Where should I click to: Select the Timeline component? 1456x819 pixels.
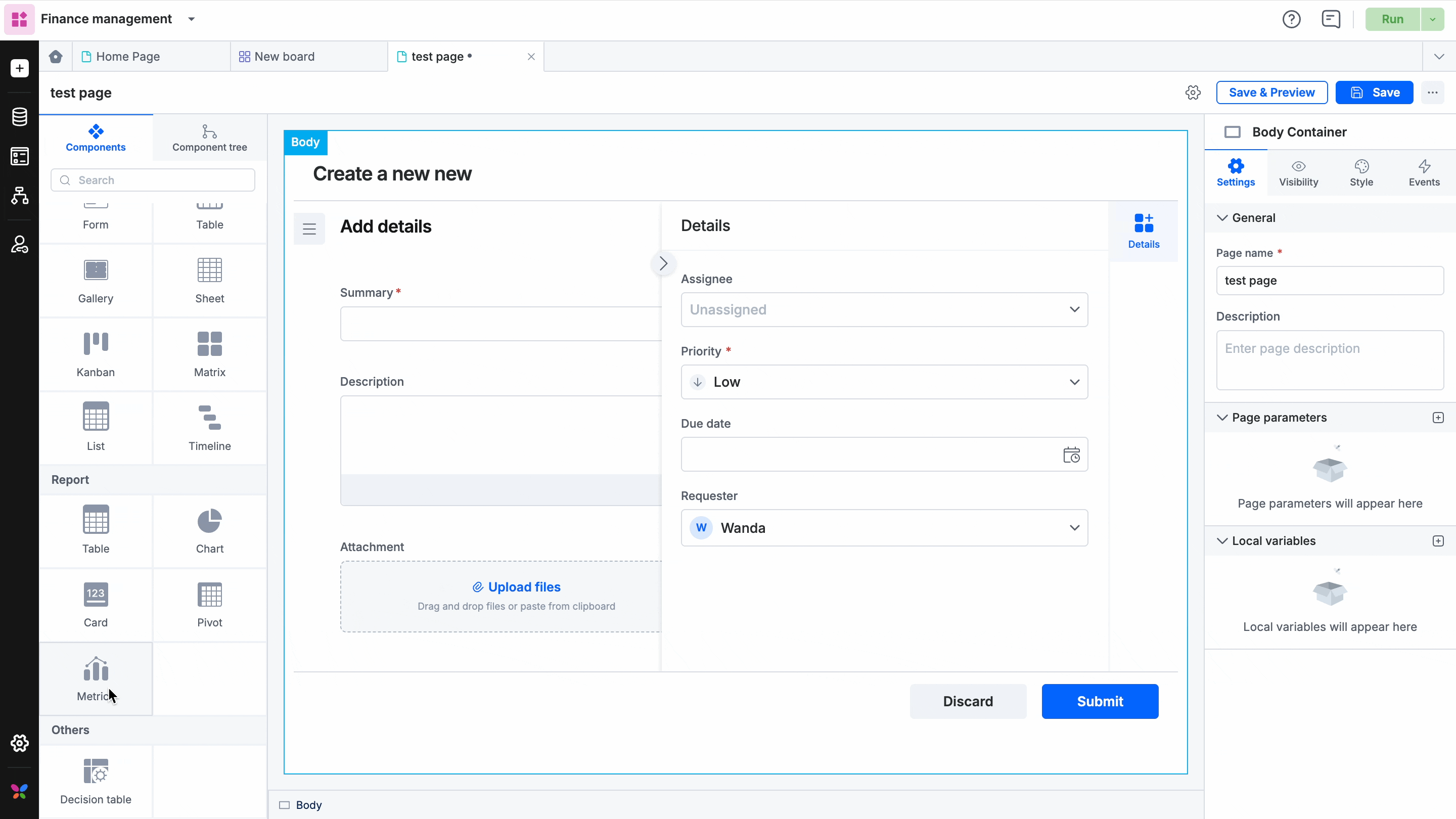click(x=210, y=428)
